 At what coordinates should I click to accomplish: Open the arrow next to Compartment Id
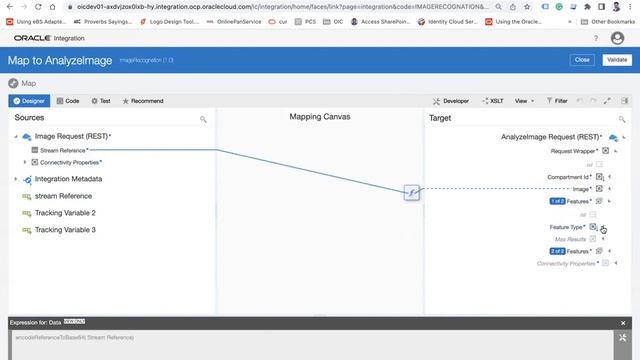[609, 177]
